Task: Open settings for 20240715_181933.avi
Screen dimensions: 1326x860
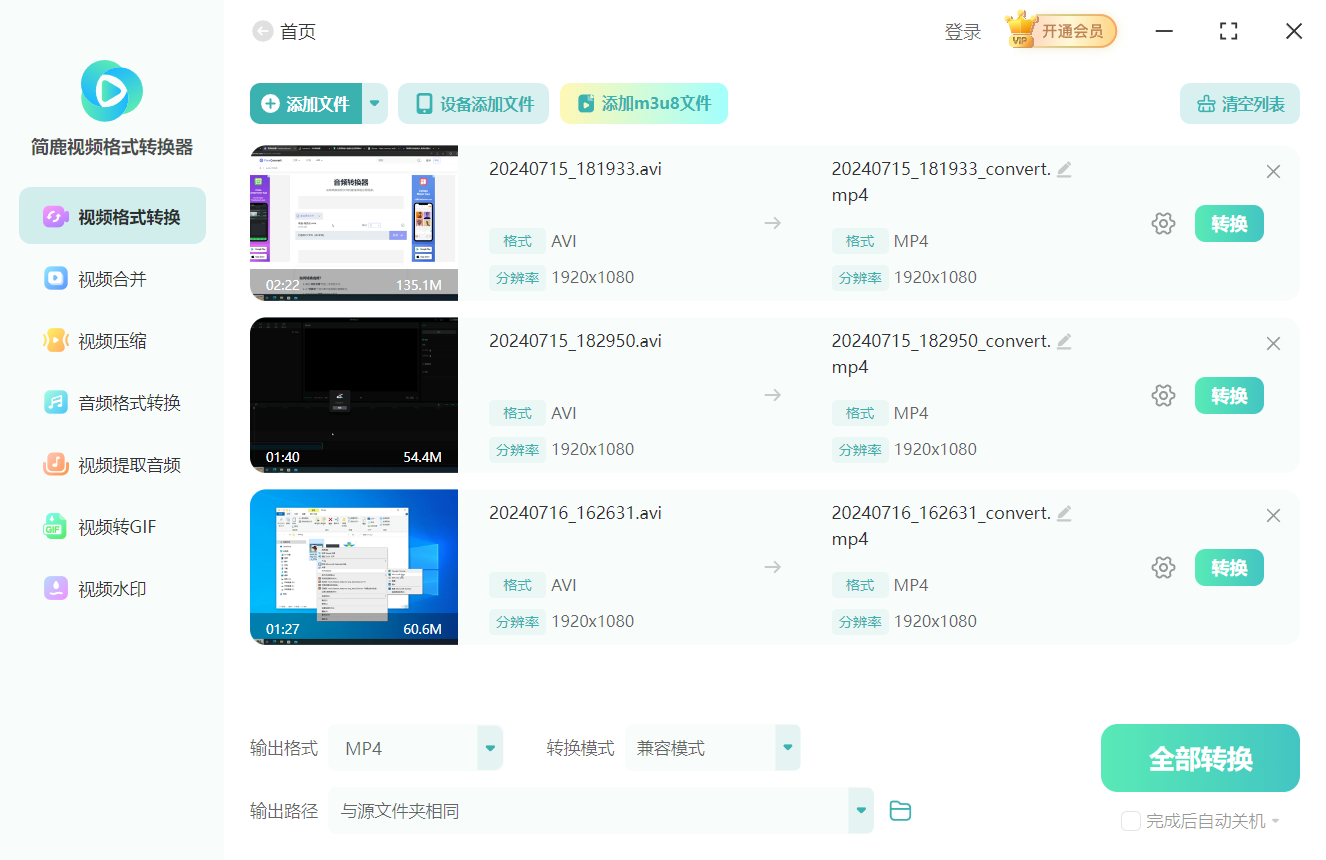Action: (x=1163, y=223)
